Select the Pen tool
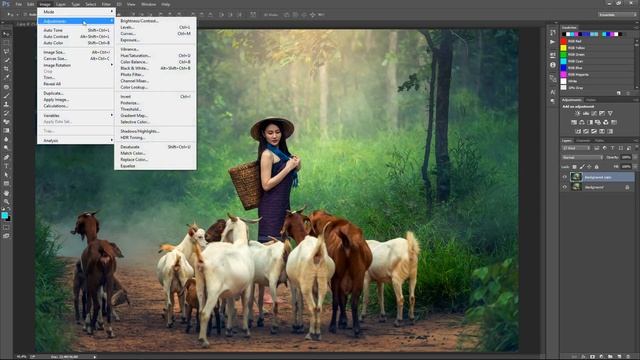 tap(6, 157)
